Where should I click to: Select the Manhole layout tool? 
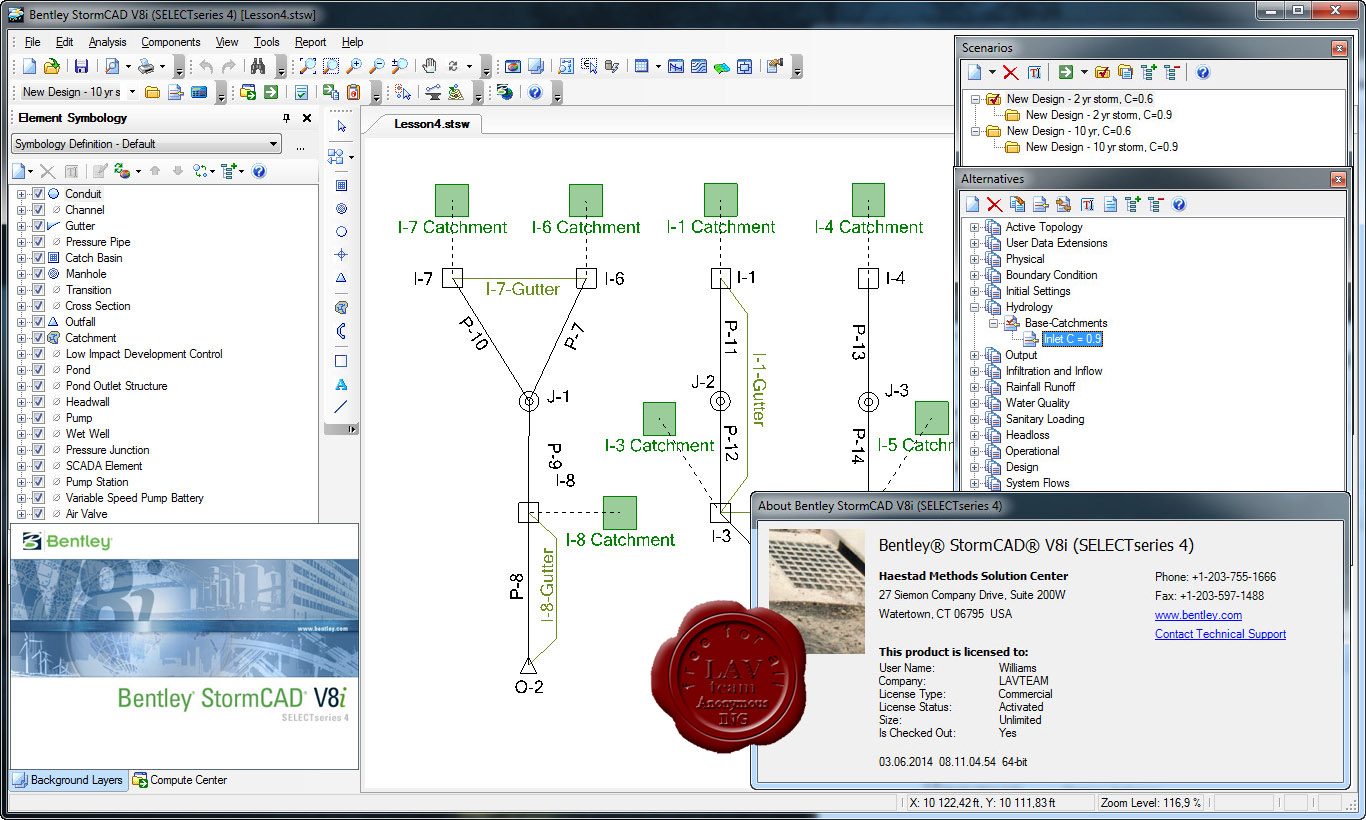point(342,209)
